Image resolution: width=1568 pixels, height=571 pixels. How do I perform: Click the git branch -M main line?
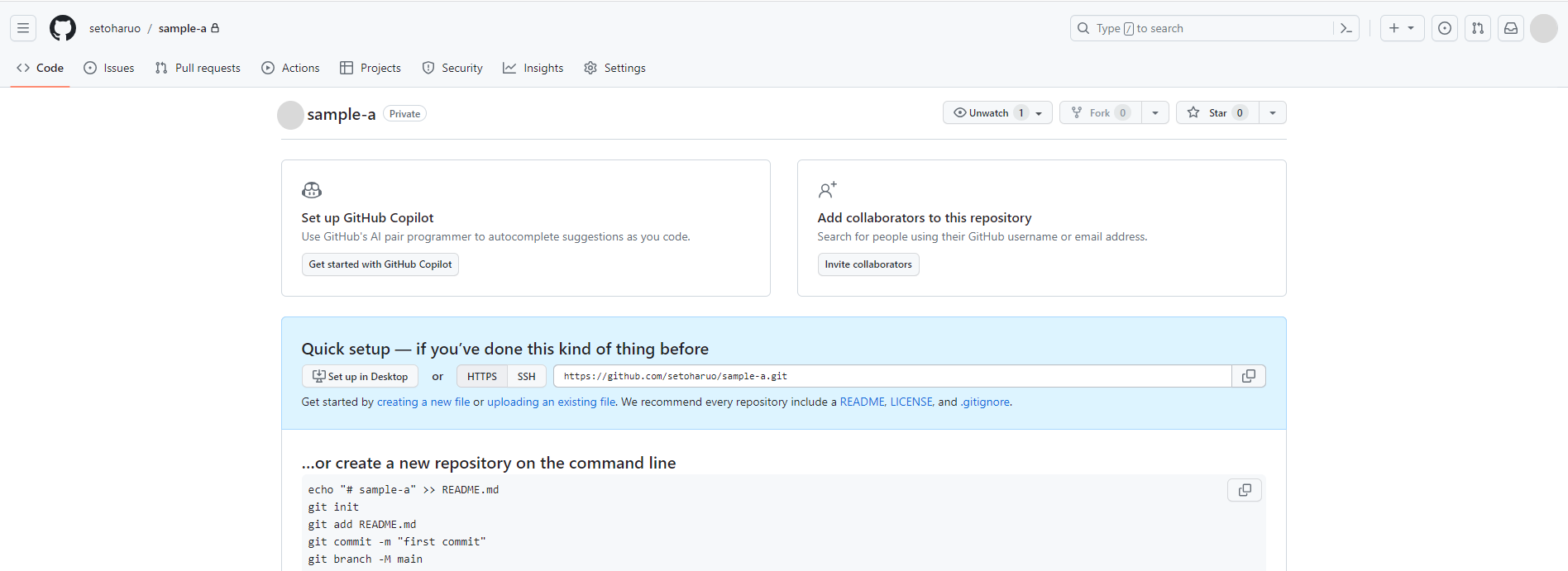(366, 559)
